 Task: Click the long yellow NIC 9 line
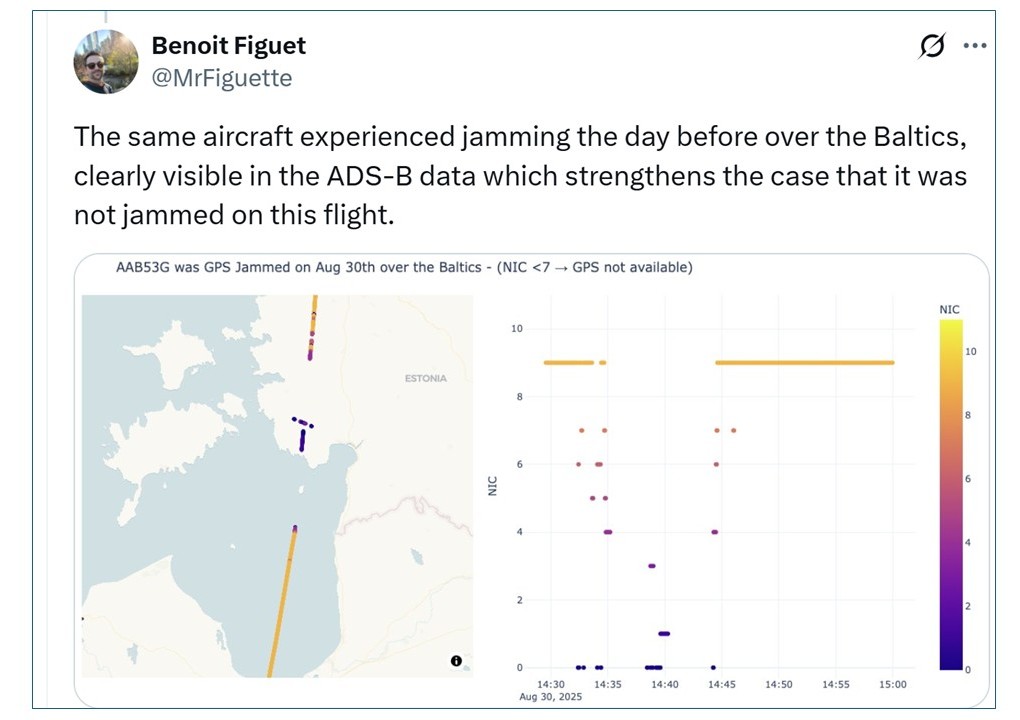(x=804, y=363)
